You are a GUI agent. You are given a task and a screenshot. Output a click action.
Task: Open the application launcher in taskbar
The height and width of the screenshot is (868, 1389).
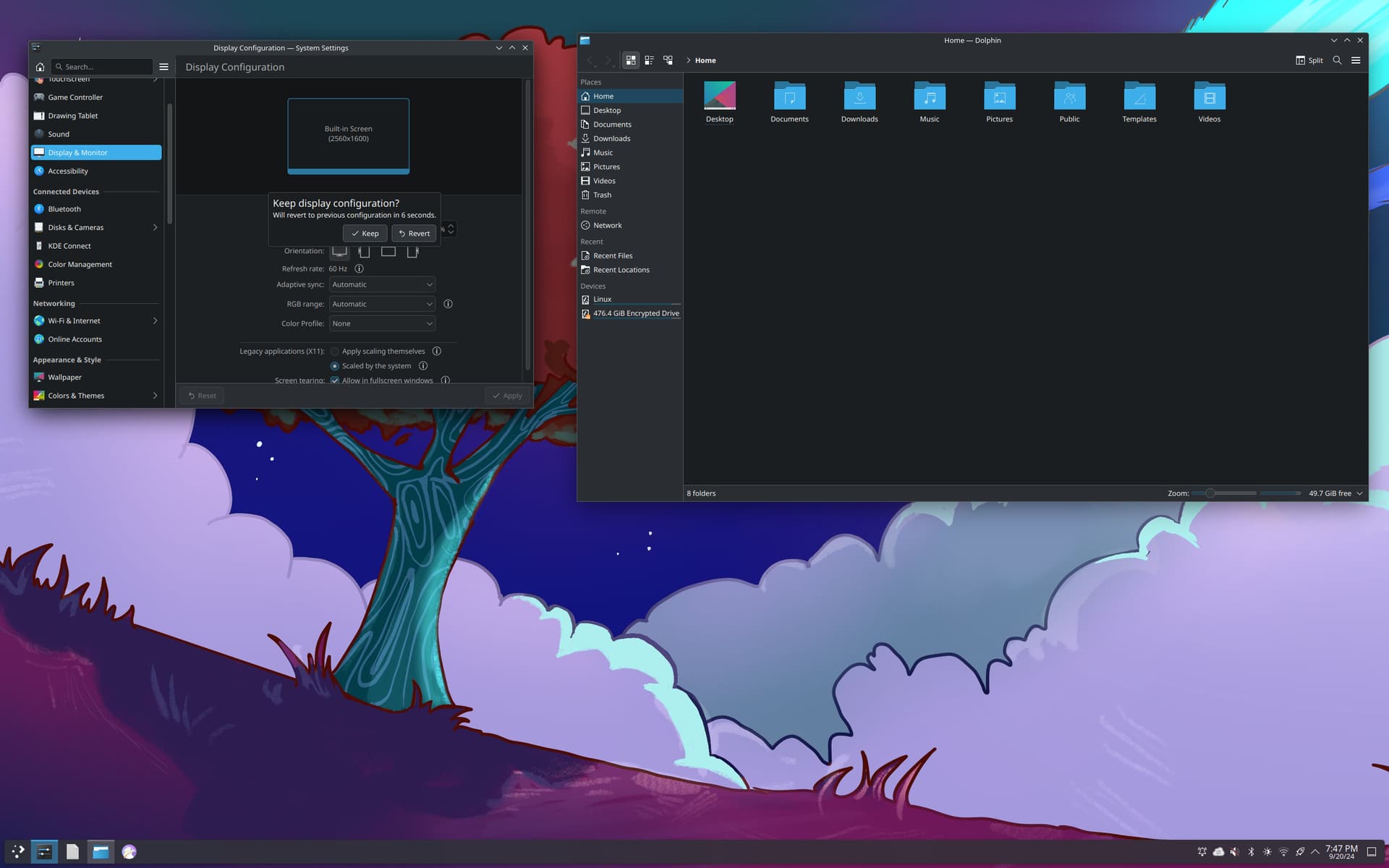(18, 851)
